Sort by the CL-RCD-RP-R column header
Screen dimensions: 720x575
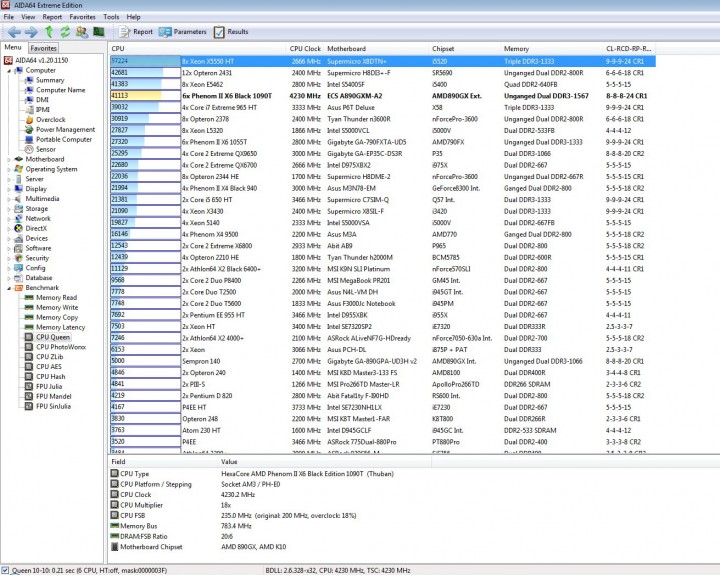[630, 49]
